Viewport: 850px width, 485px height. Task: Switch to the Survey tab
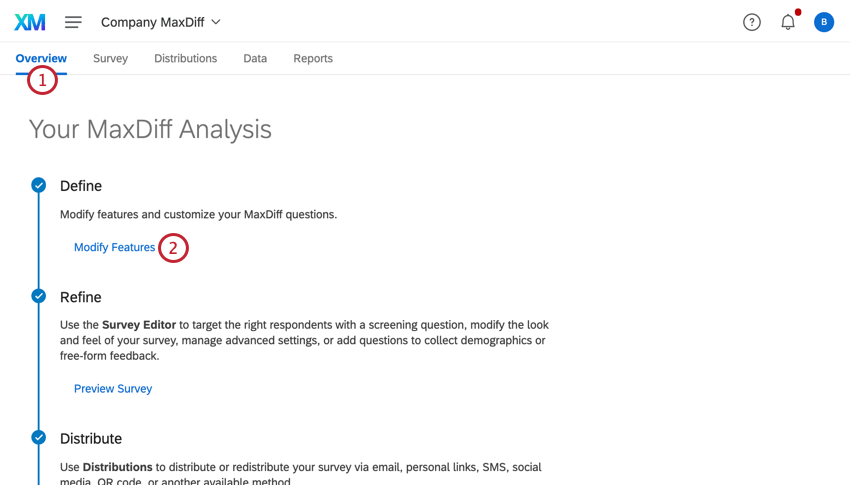coord(110,58)
